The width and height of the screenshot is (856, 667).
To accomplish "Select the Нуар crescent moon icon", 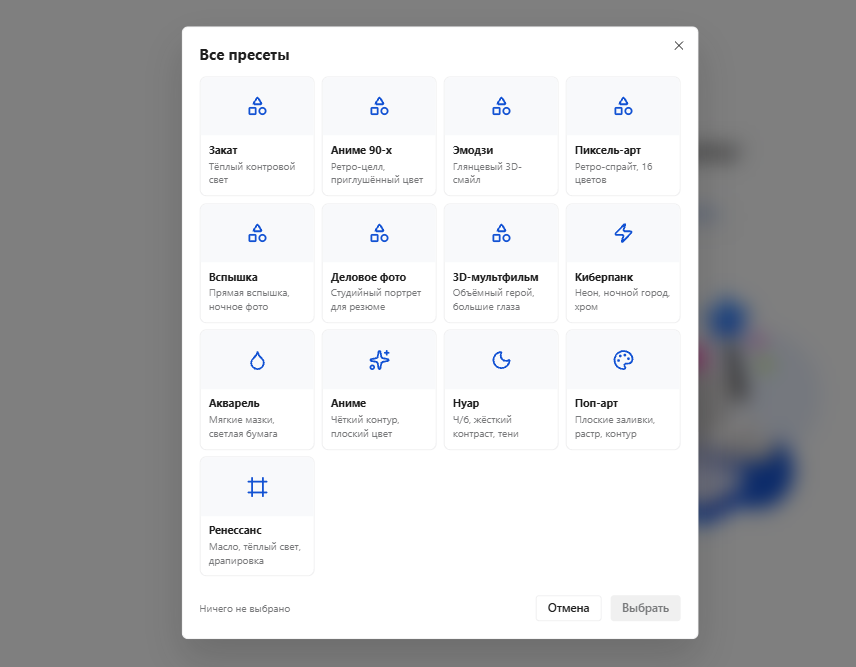I will (501, 360).
